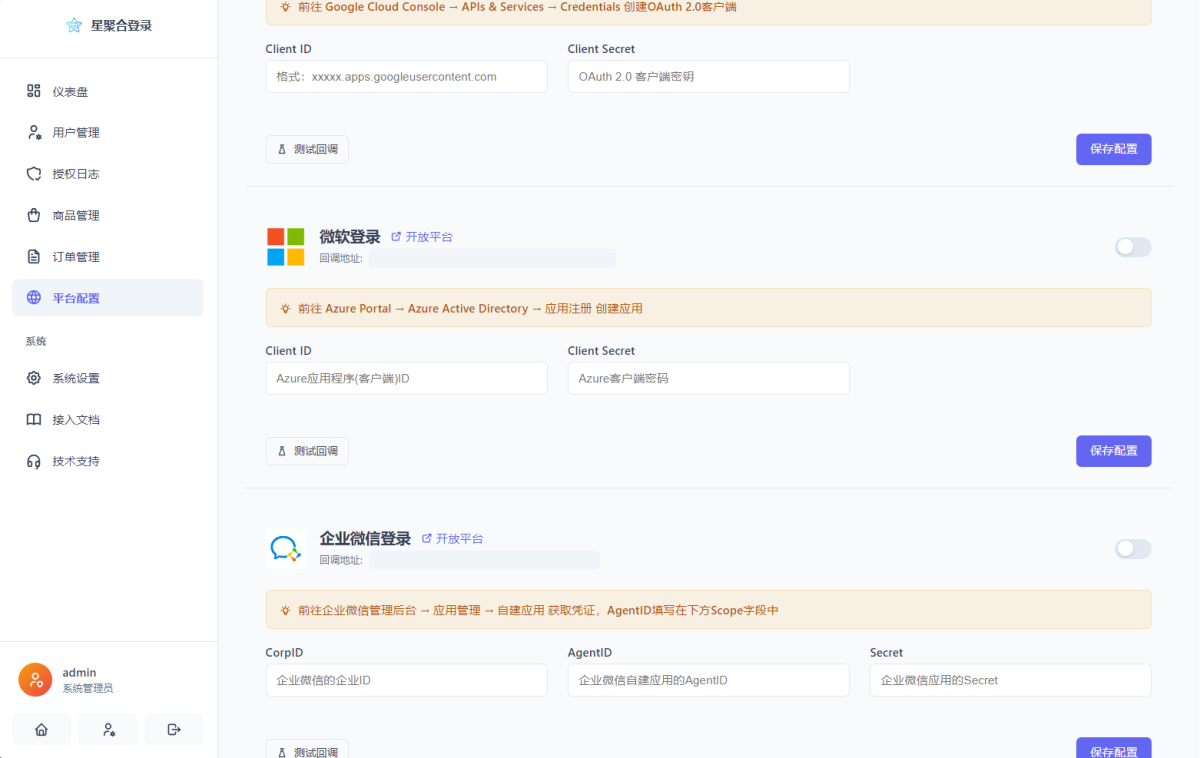Image resolution: width=1200 pixels, height=758 pixels.
Task: Click the 用户管理 user icon
Action: [x=34, y=132]
